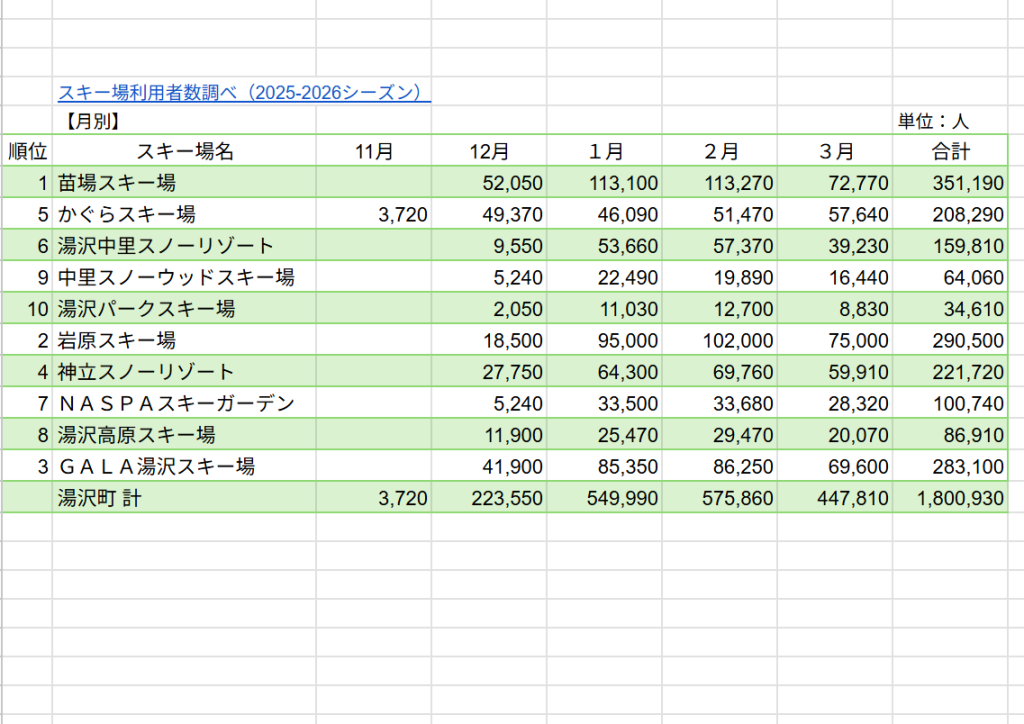This screenshot has width=1024, height=724.
Task: Click the スキー場名 column header cell
Action: click(185, 152)
